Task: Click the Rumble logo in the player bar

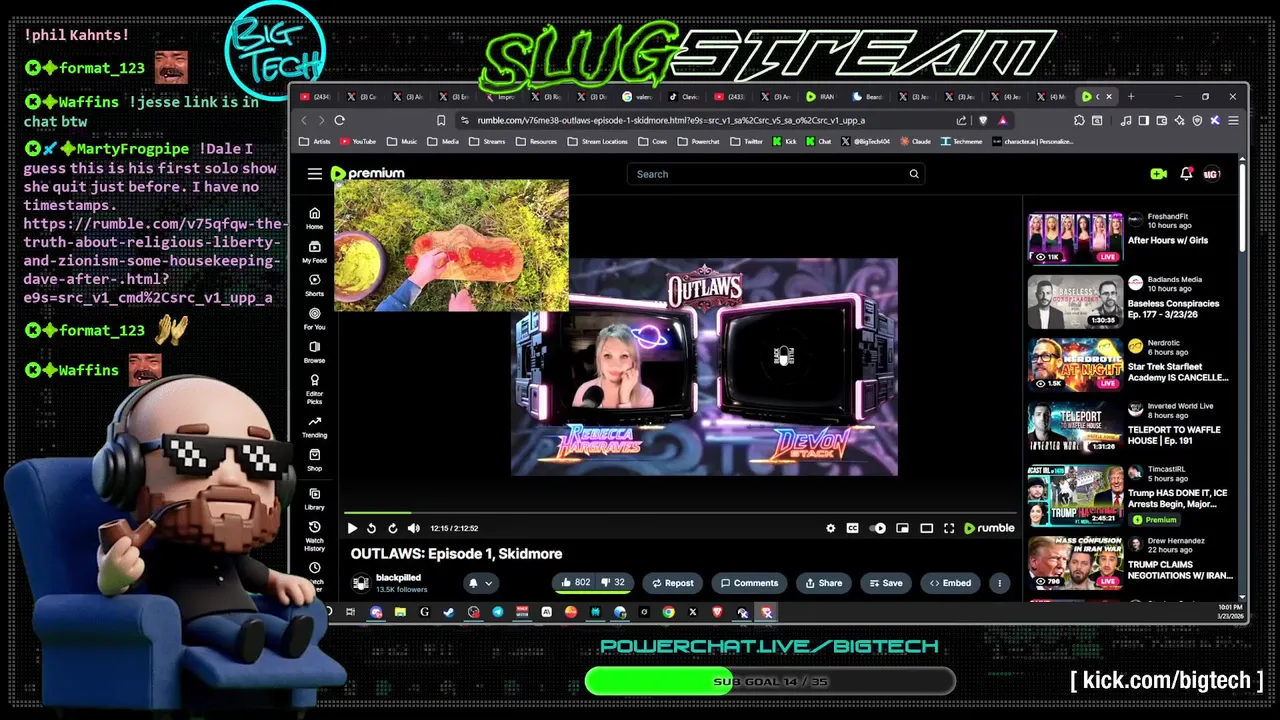Action: pos(989,528)
